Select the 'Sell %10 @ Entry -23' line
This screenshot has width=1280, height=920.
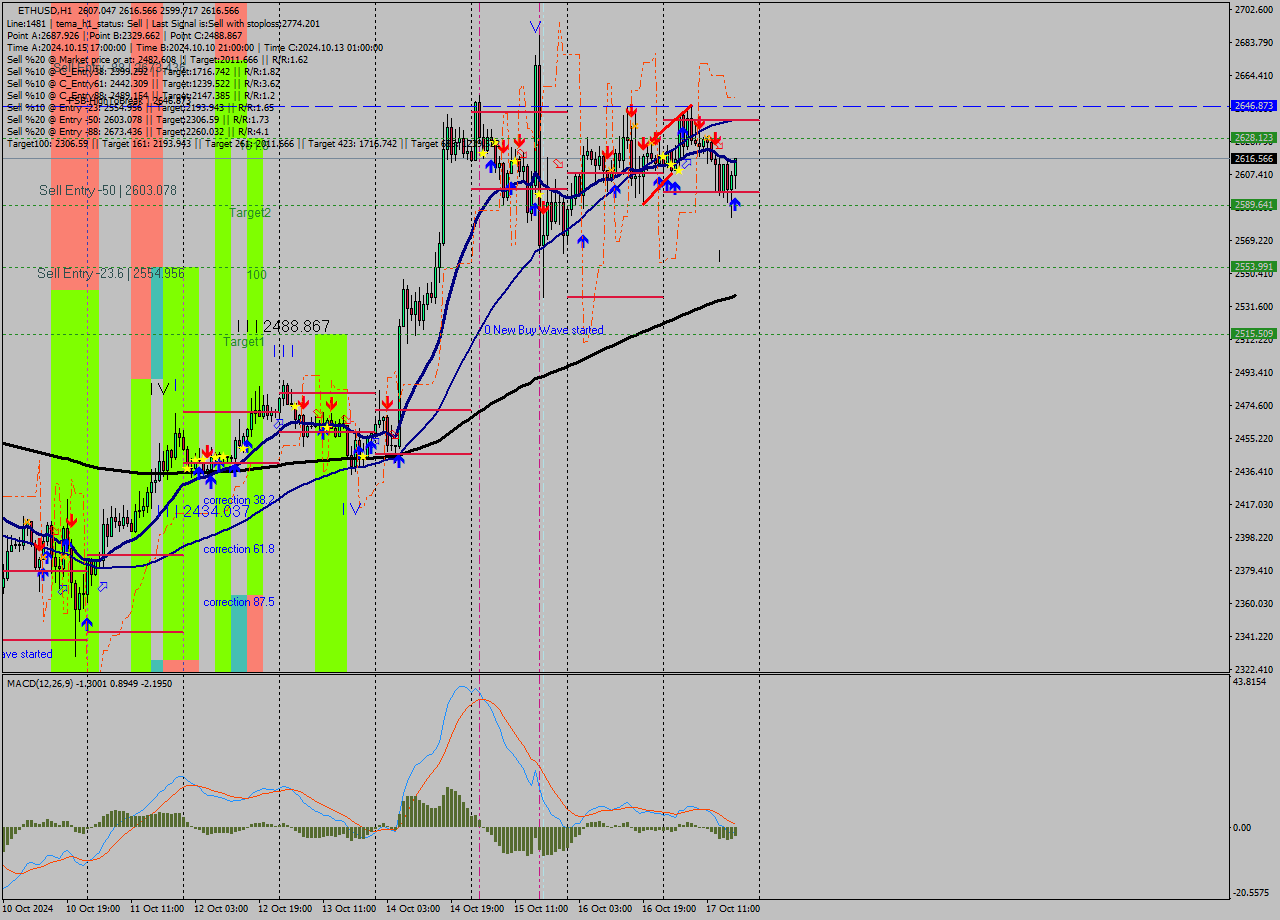point(140,107)
